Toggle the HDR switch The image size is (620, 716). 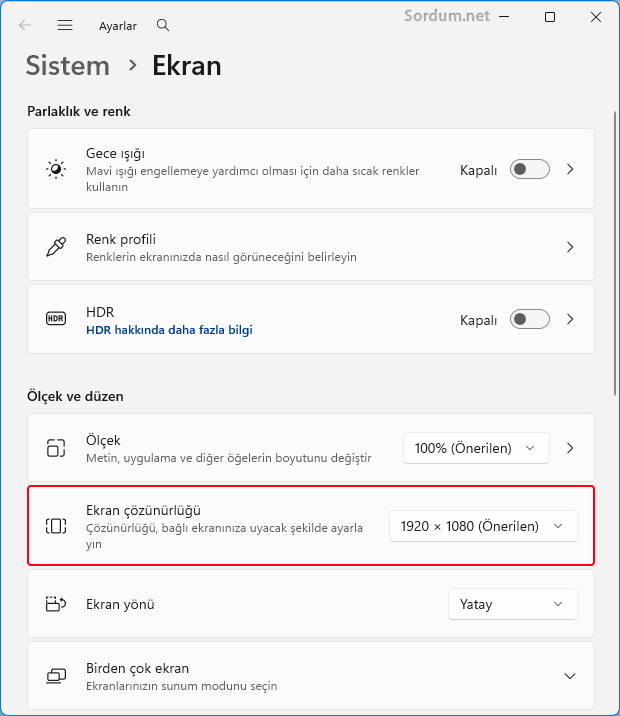(530, 319)
